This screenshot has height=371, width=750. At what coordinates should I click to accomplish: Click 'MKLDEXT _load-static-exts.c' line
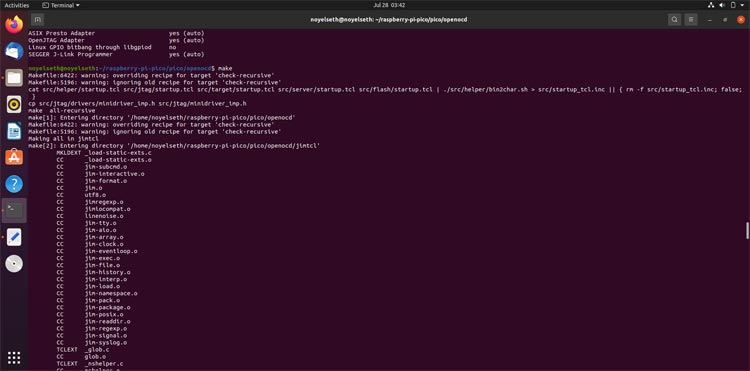tap(104, 153)
